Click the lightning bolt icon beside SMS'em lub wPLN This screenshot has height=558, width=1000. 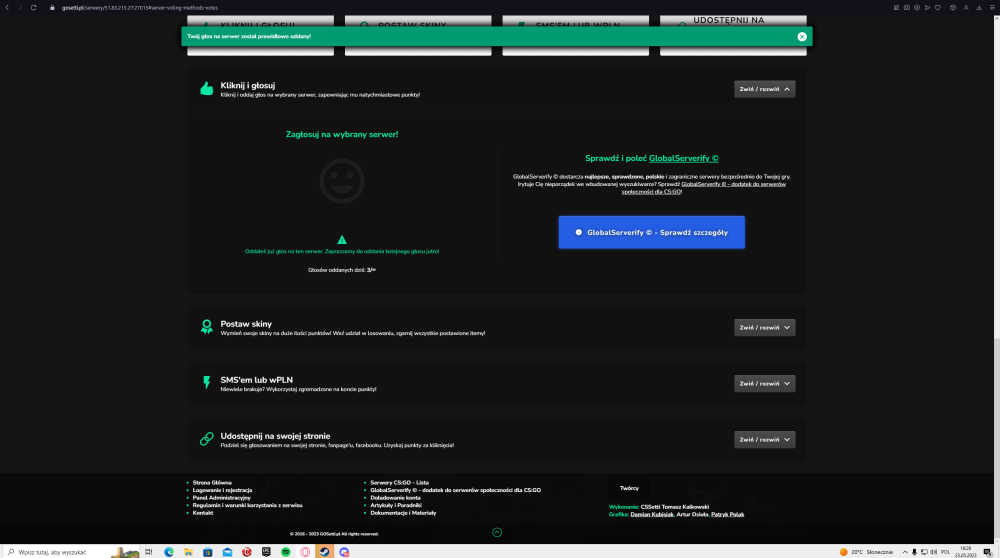(x=207, y=383)
